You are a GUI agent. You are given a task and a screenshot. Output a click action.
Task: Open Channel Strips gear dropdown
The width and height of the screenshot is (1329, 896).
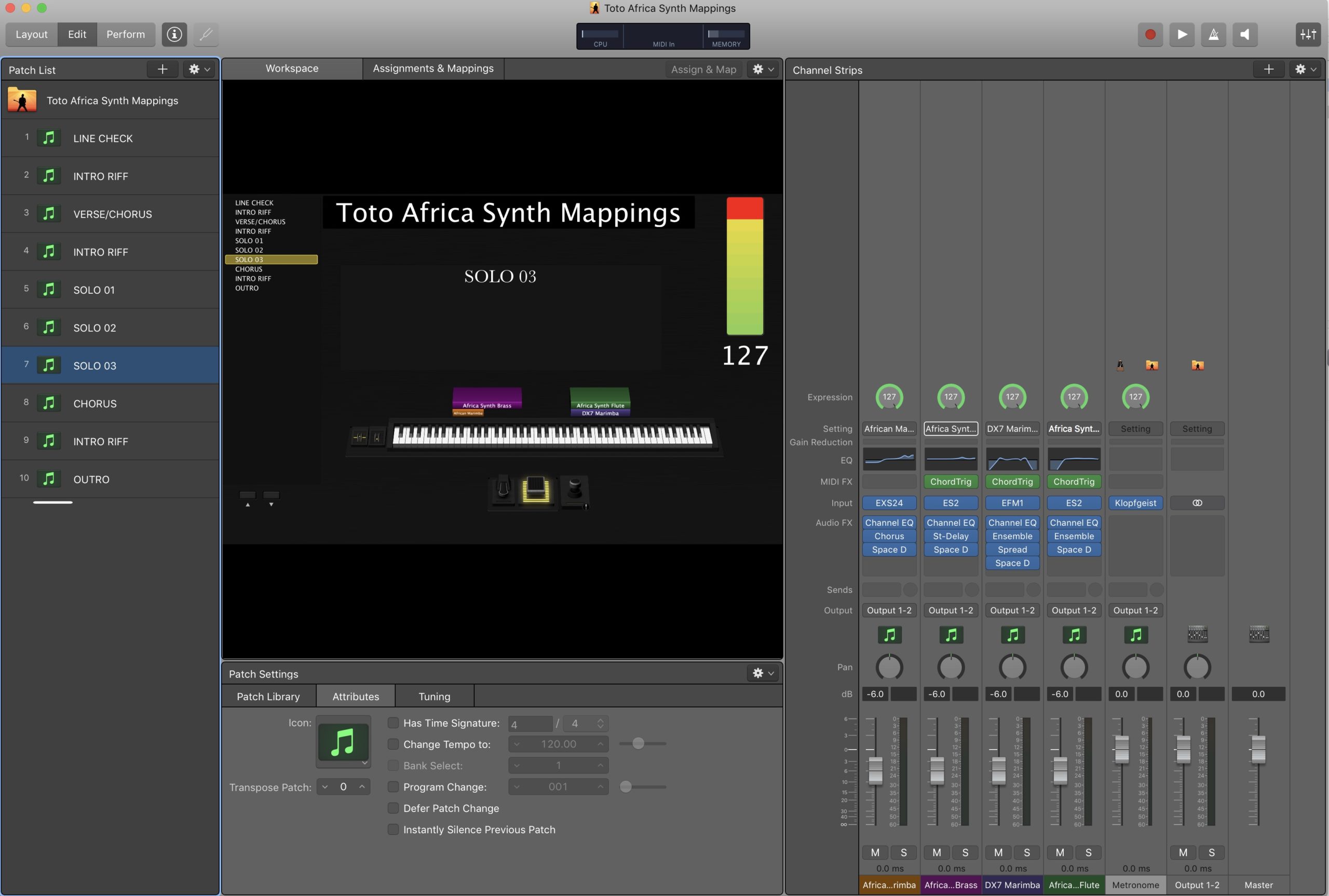pyautogui.click(x=1305, y=69)
